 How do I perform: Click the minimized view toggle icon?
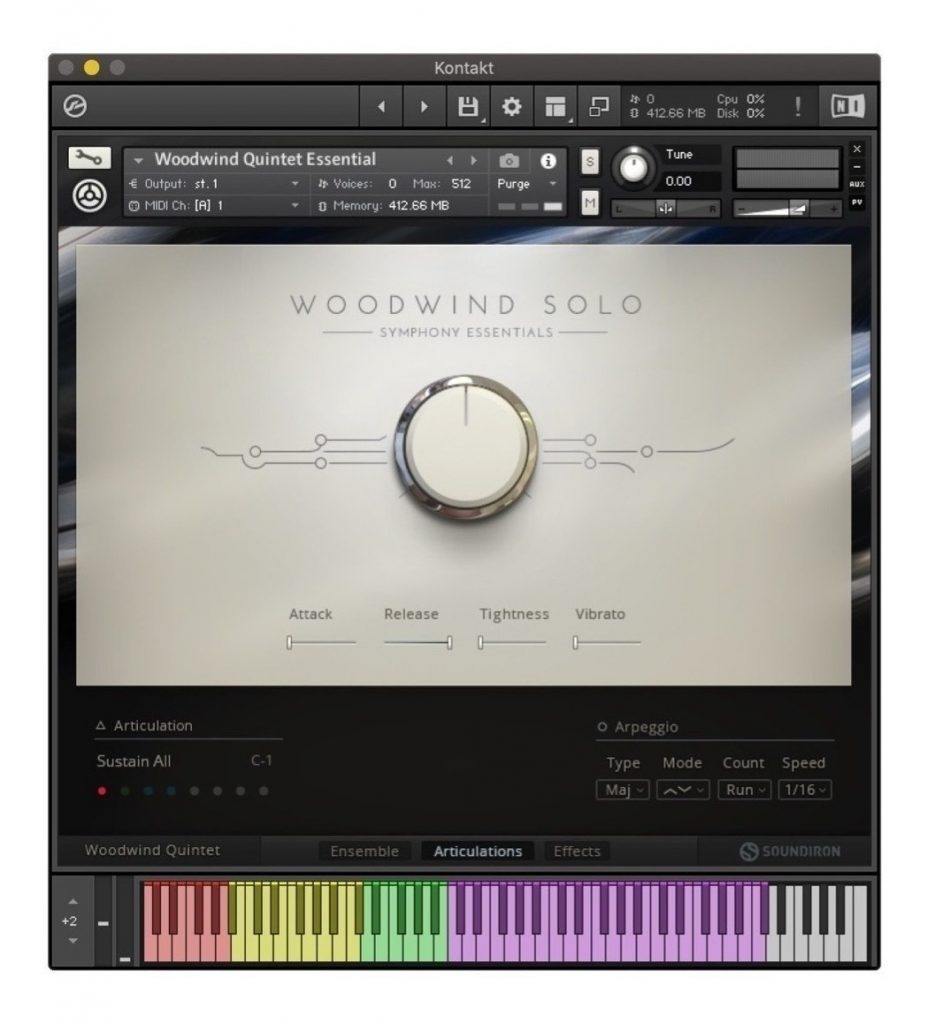click(x=598, y=106)
